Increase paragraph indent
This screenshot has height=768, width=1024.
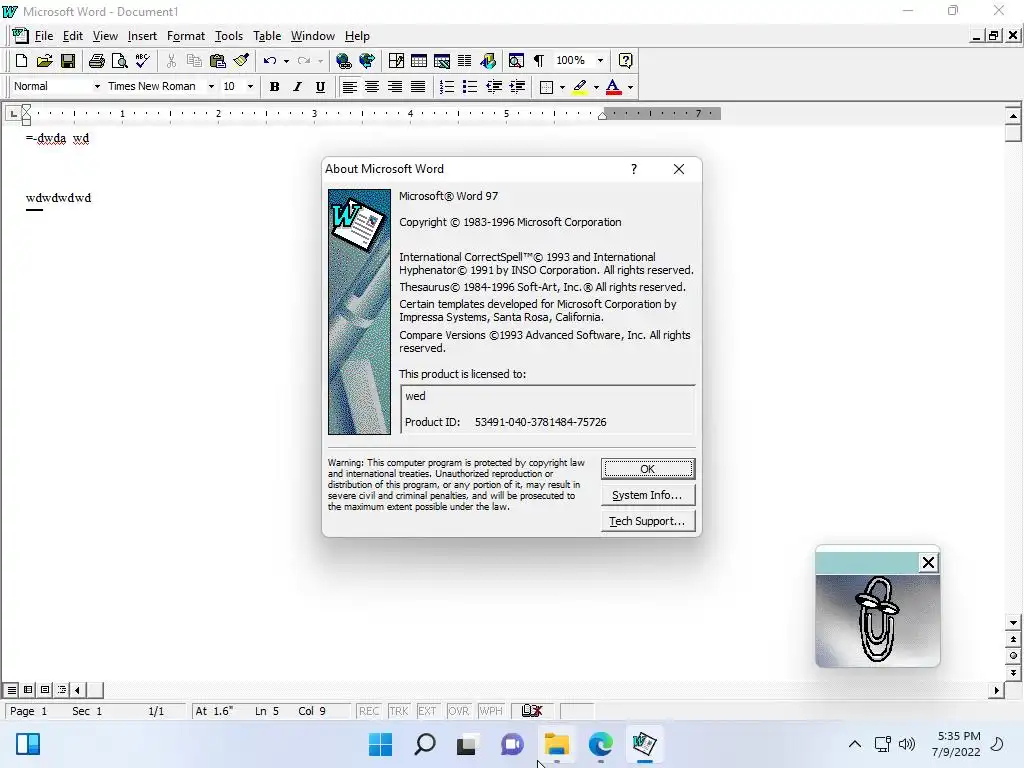click(517, 87)
